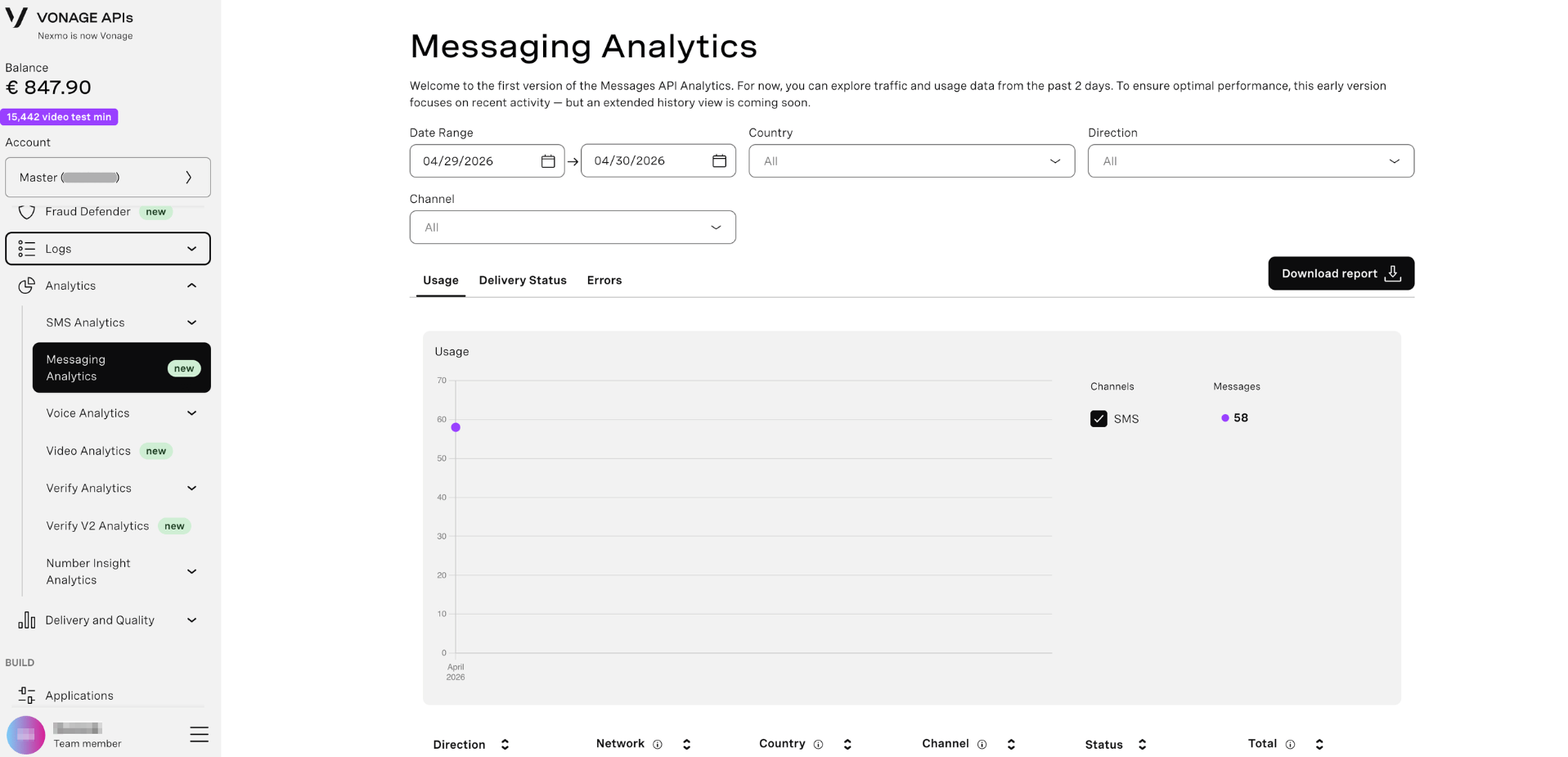This screenshot has width=1568, height=757.
Task: Open the start date calendar picker icon
Action: click(548, 161)
